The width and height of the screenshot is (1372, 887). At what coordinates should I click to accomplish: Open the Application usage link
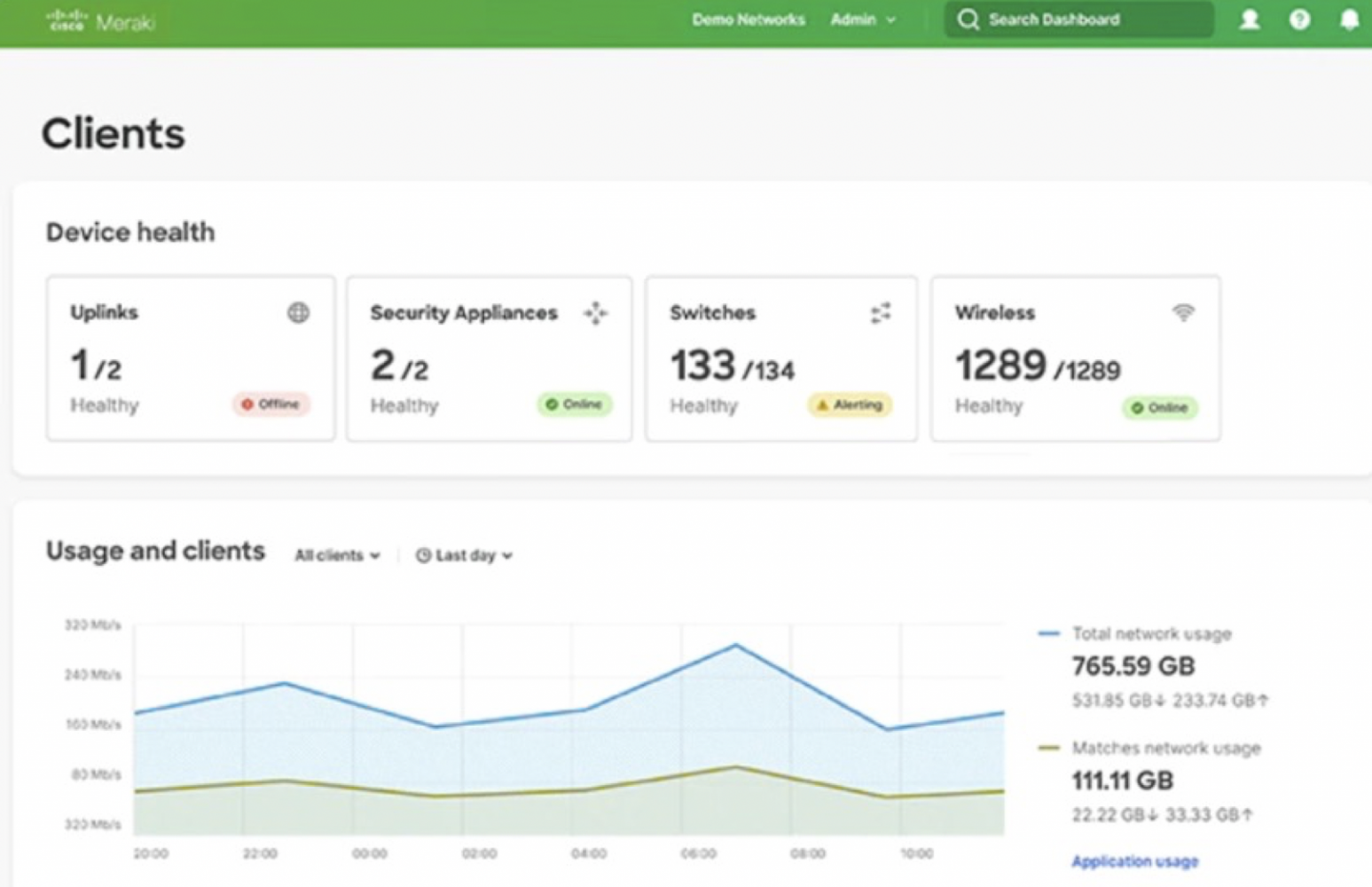click(x=1134, y=861)
